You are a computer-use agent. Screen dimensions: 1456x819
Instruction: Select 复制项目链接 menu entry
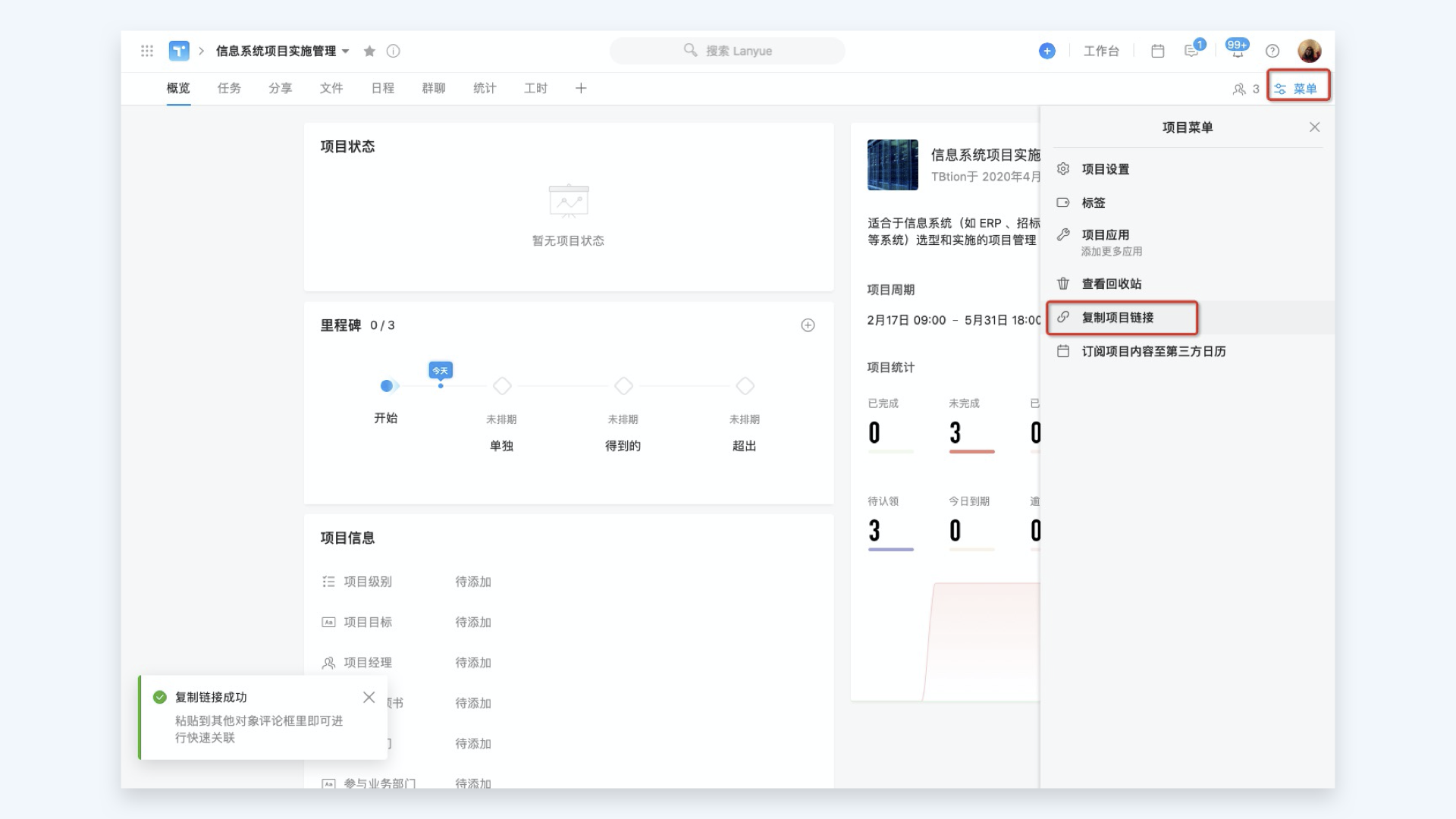click(x=1187, y=318)
